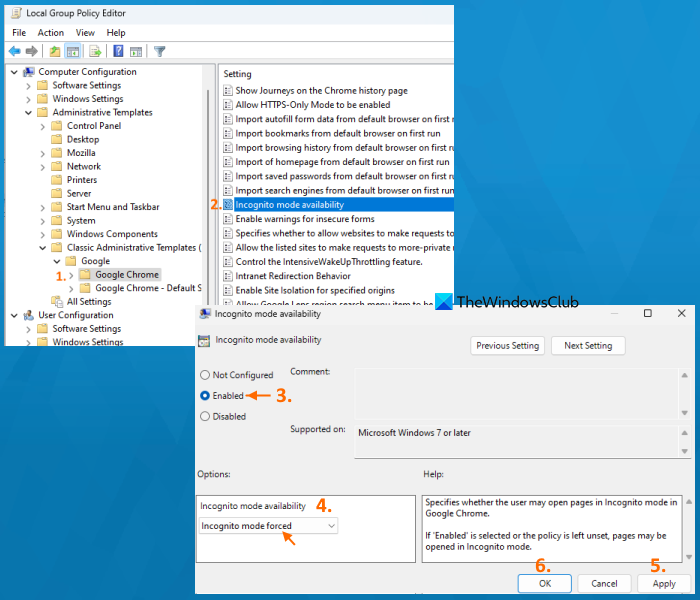Image resolution: width=700 pixels, height=600 pixels.
Task: Expand the first Software Settings node
Action: (29, 86)
